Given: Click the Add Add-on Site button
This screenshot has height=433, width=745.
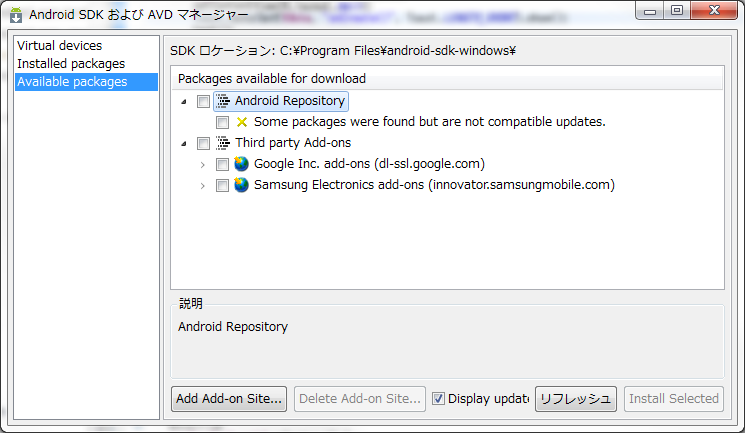Looking at the screenshot, I should [x=229, y=399].
